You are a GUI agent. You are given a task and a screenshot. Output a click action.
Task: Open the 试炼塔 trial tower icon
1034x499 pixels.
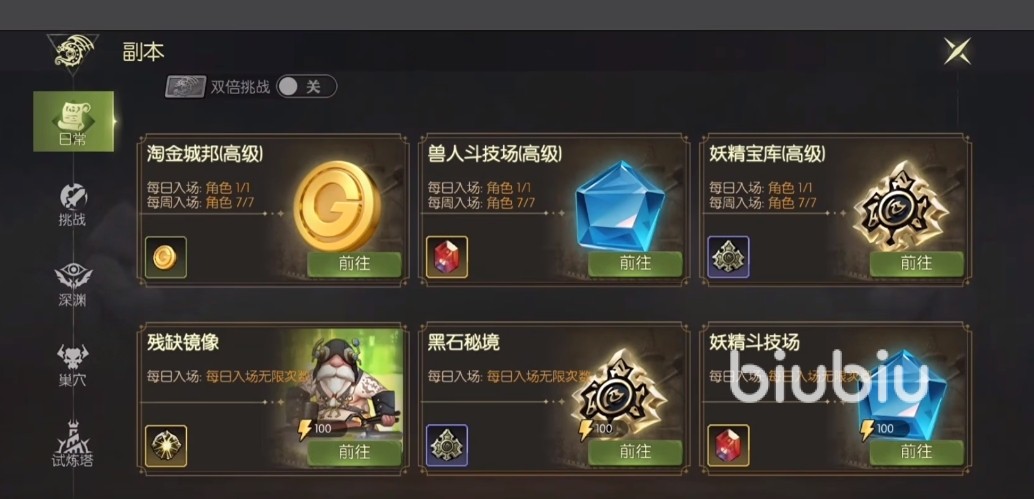(x=73, y=445)
